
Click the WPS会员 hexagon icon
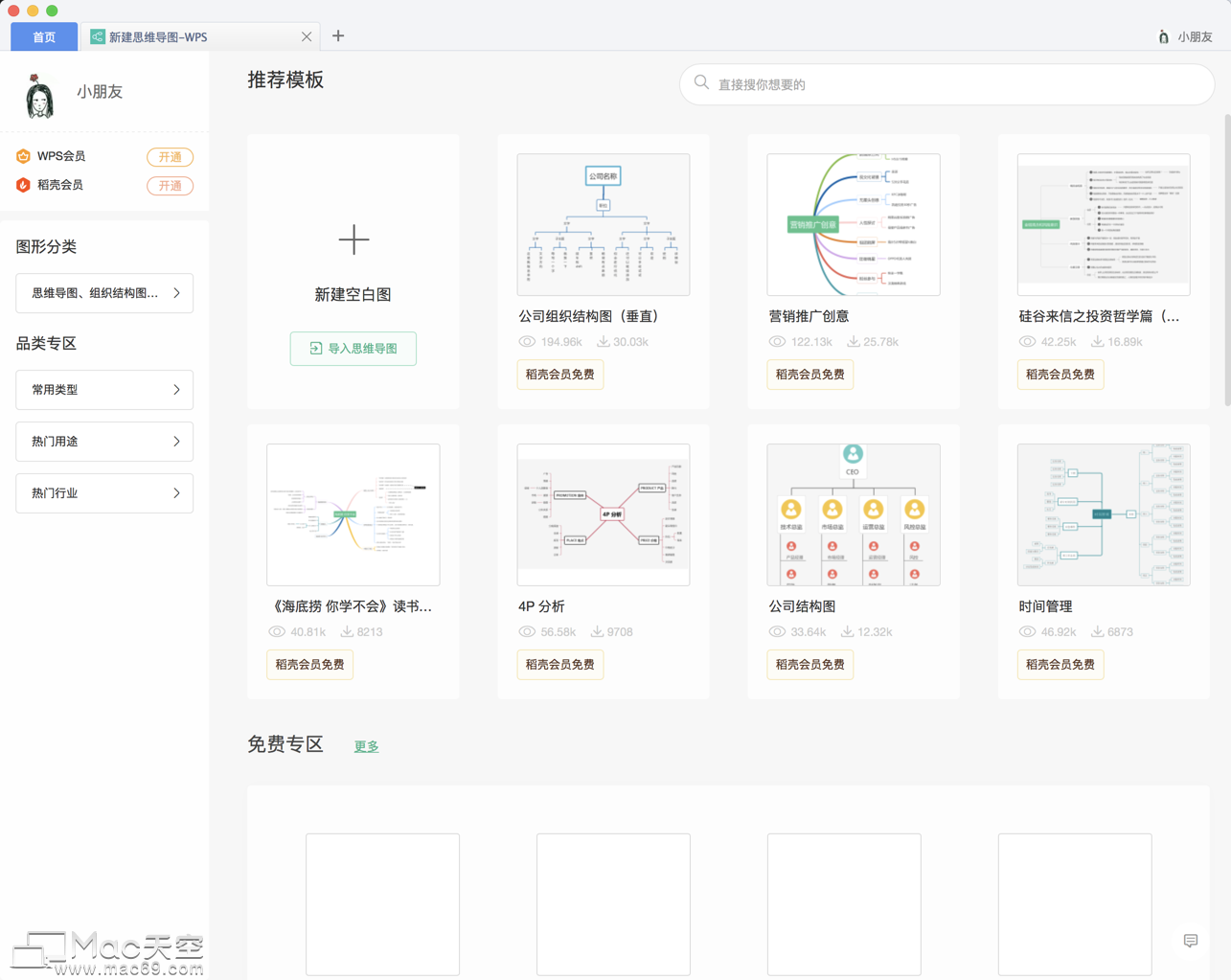pyautogui.click(x=23, y=157)
